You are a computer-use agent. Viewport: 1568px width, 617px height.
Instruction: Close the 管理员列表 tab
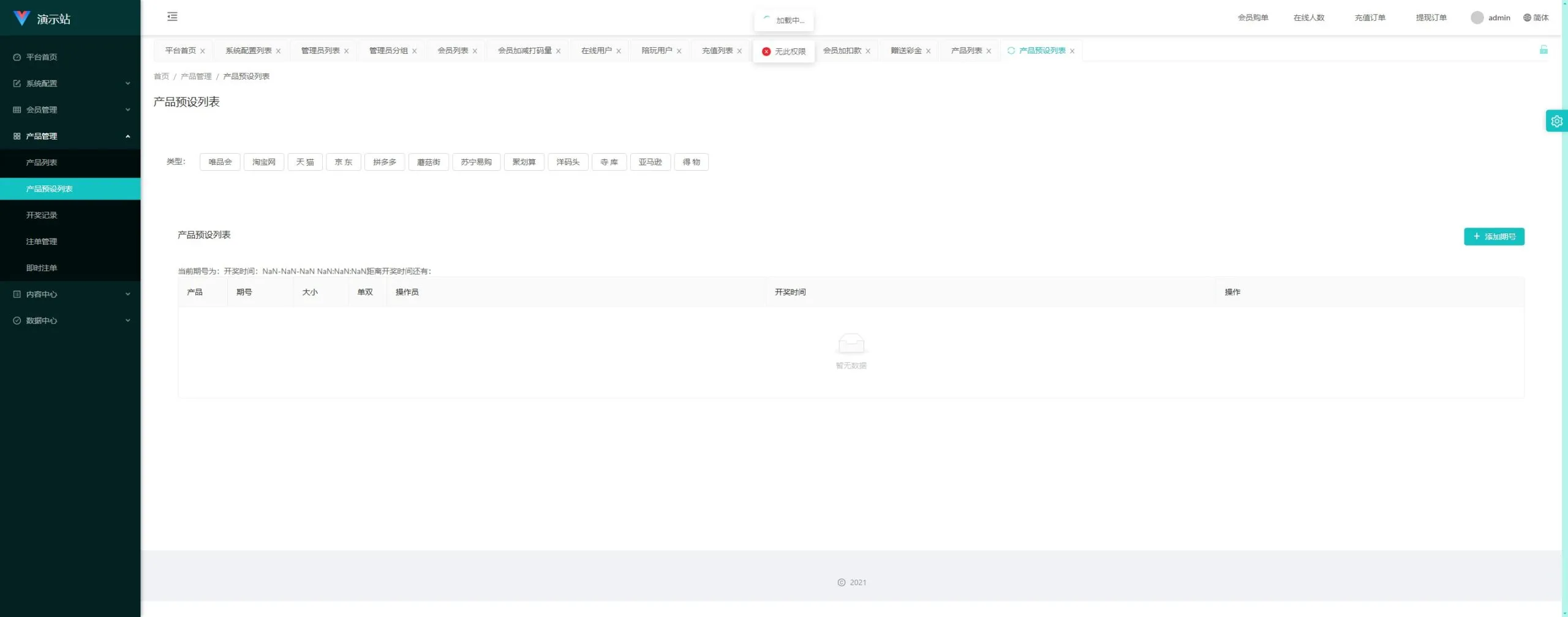(x=346, y=51)
